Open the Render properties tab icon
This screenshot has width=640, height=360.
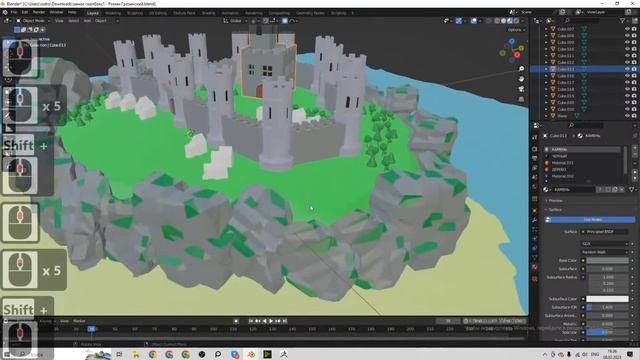tap(535, 148)
